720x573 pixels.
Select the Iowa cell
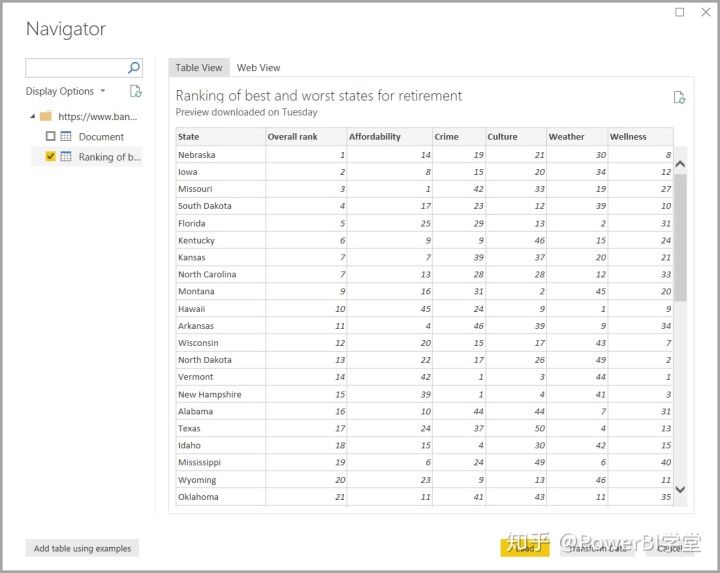click(x=220, y=172)
